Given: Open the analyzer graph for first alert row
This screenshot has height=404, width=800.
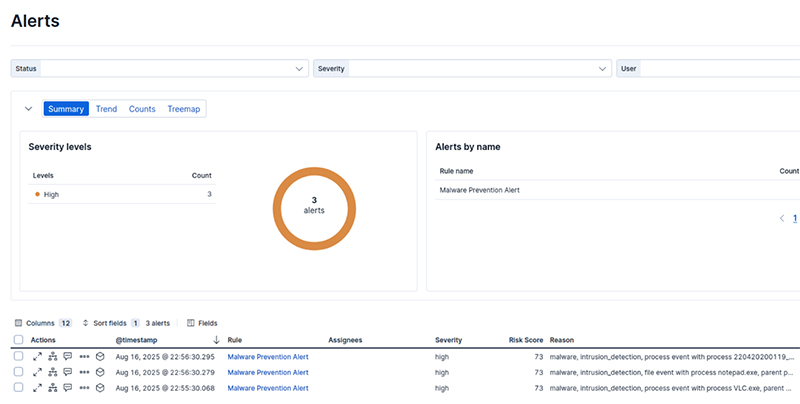Looking at the screenshot, I should [52, 356].
